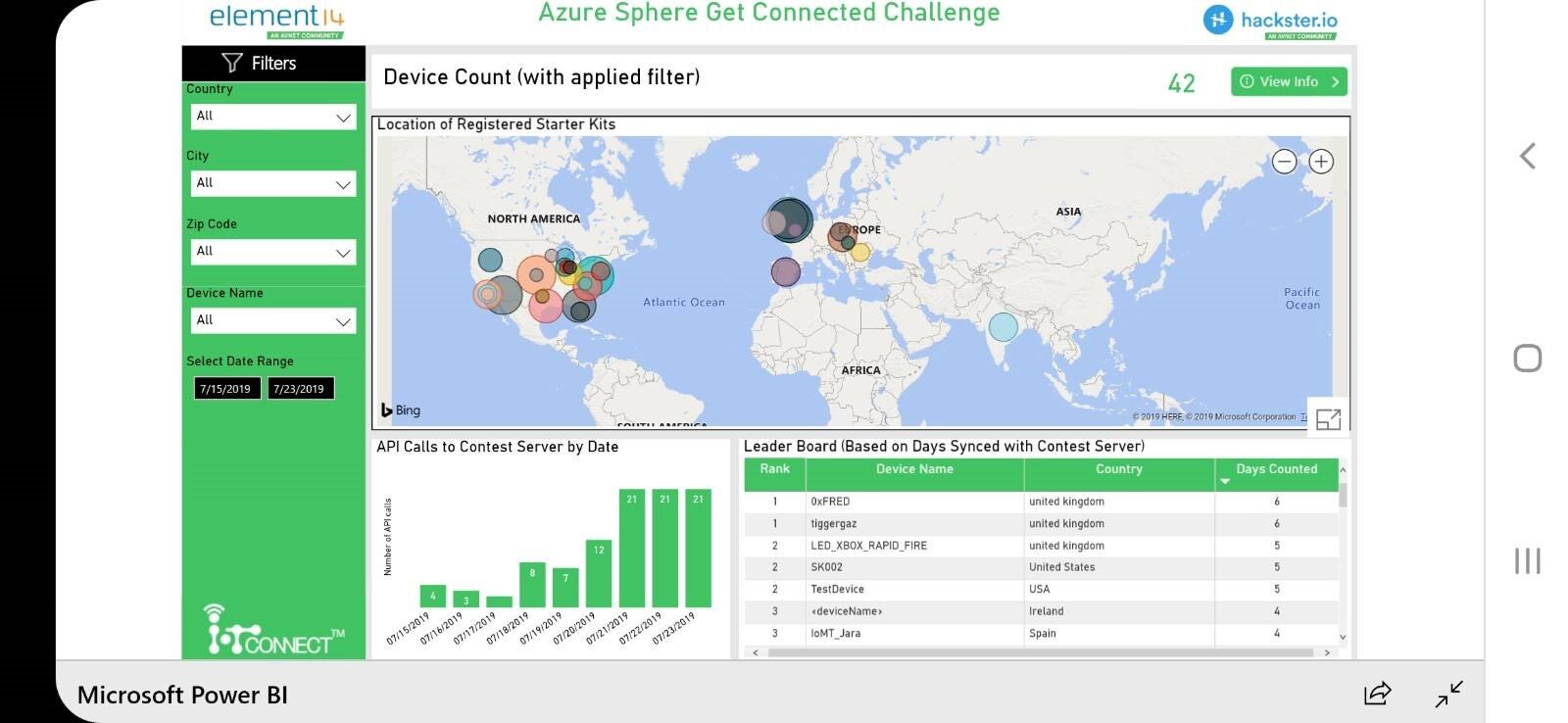The width and height of the screenshot is (1568, 723).
Task: Click the leaderboard scroll-down arrow
Action: (x=1343, y=637)
